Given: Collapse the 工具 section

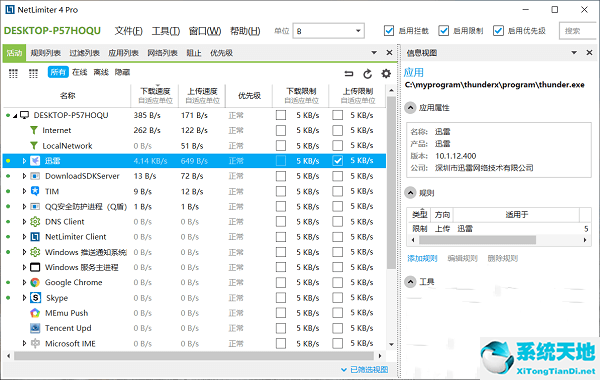Looking at the screenshot, I should [x=410, y=282].
